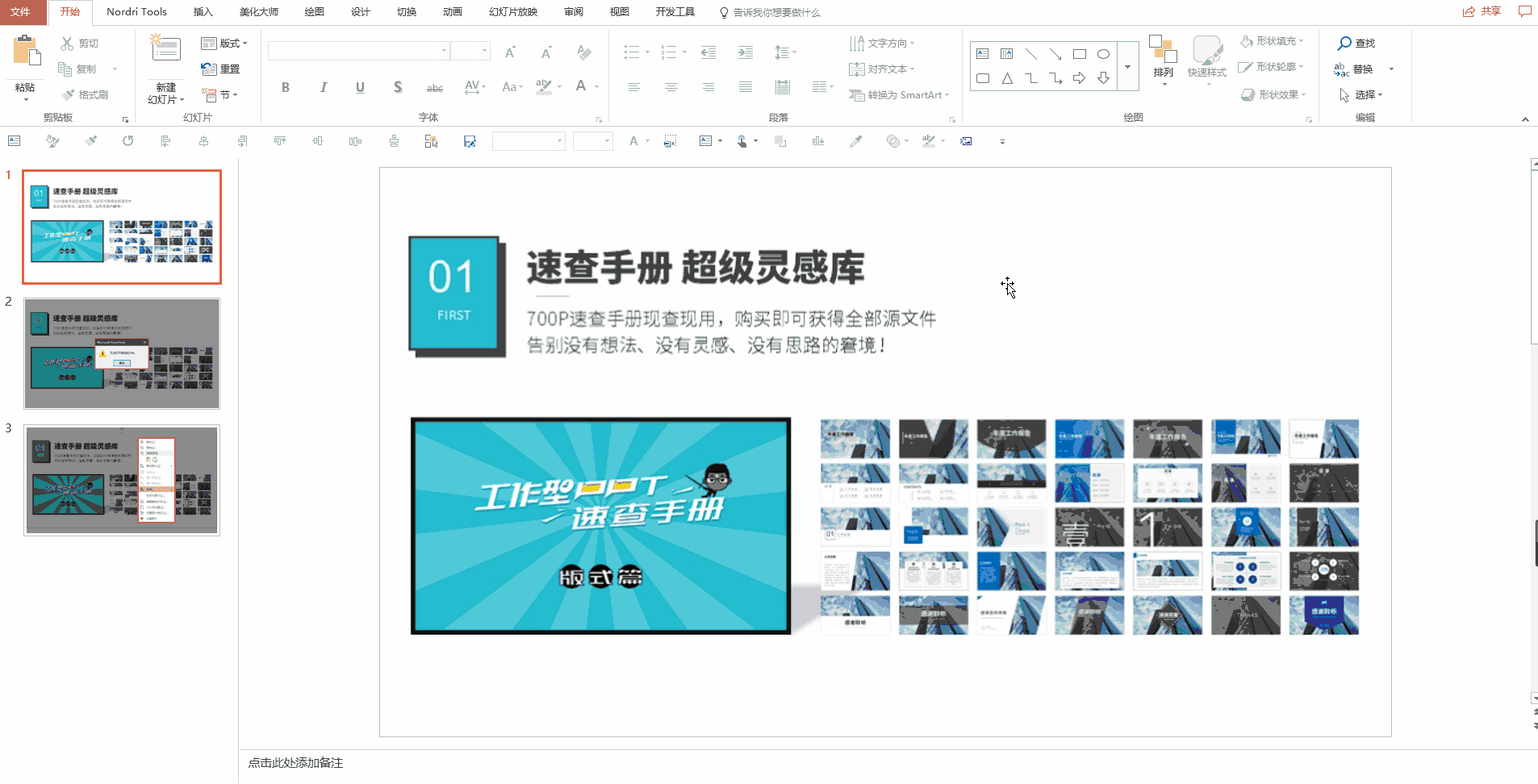Click the center align text icon
The width and height of the screenshot is (1538, 784).
tap(671, 87)
